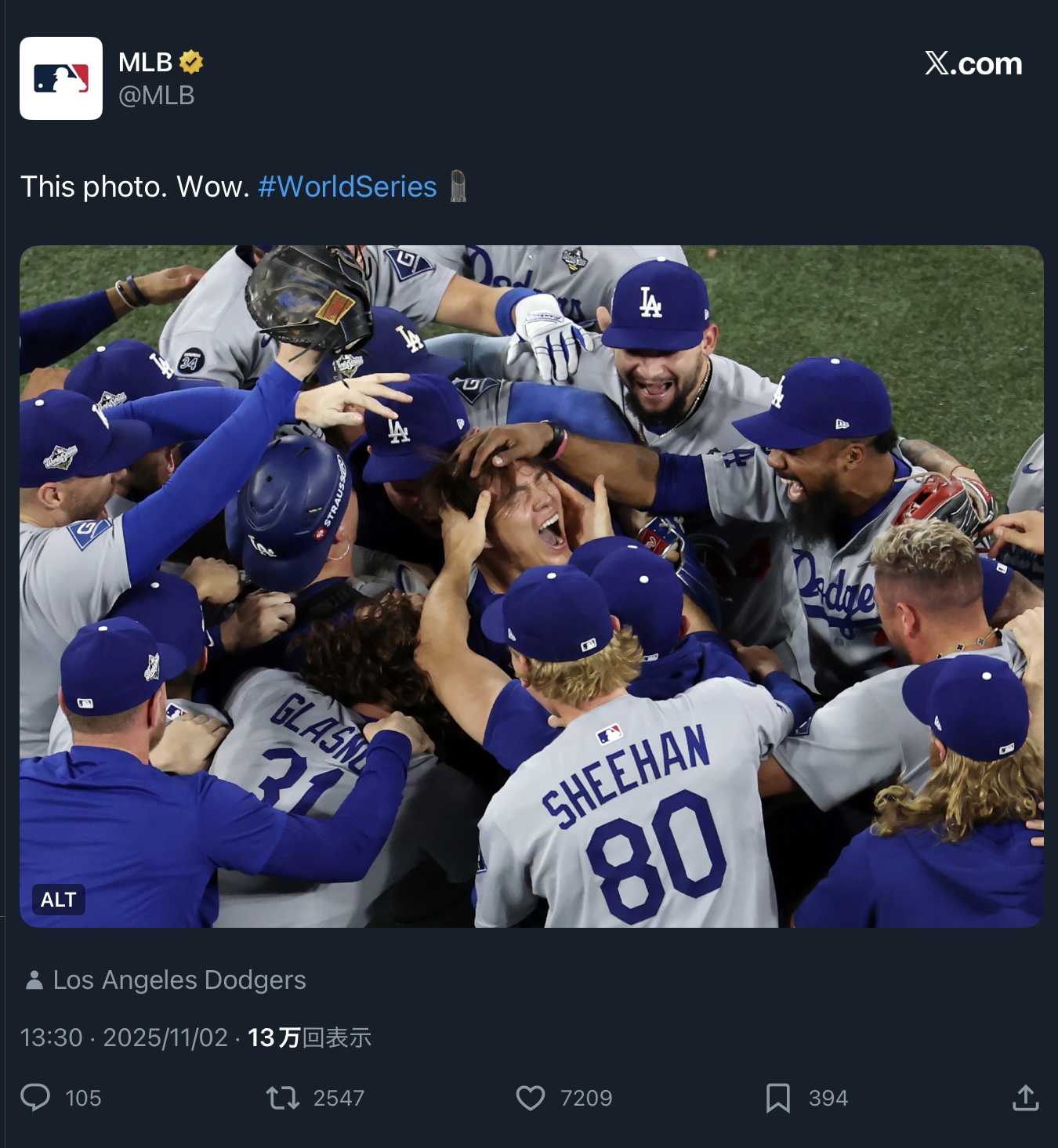Click the 7209 likes count
The height and width of the screenshot is (1148, 1058).
coord(586,1098)
